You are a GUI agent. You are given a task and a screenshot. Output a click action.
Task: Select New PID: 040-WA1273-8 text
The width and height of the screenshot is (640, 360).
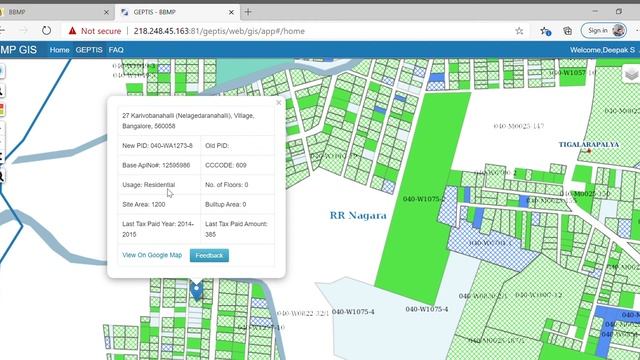click(158, 146)
